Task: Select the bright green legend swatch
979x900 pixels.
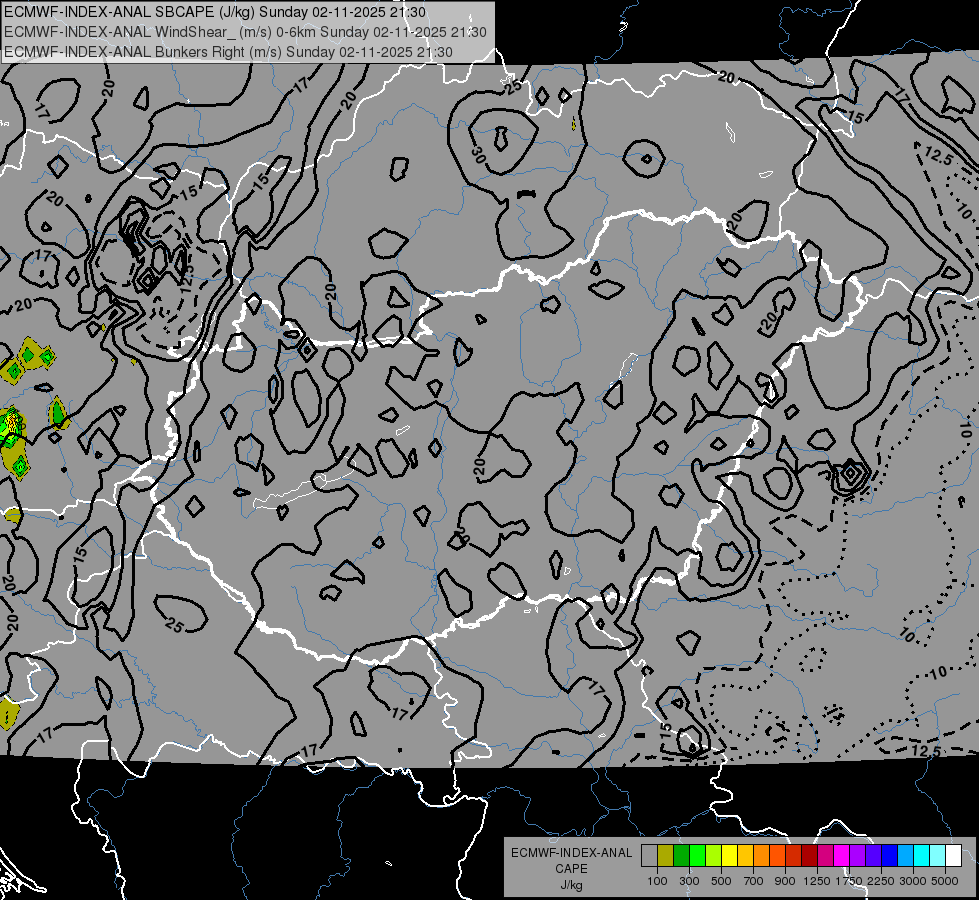Action: point(697,856)
